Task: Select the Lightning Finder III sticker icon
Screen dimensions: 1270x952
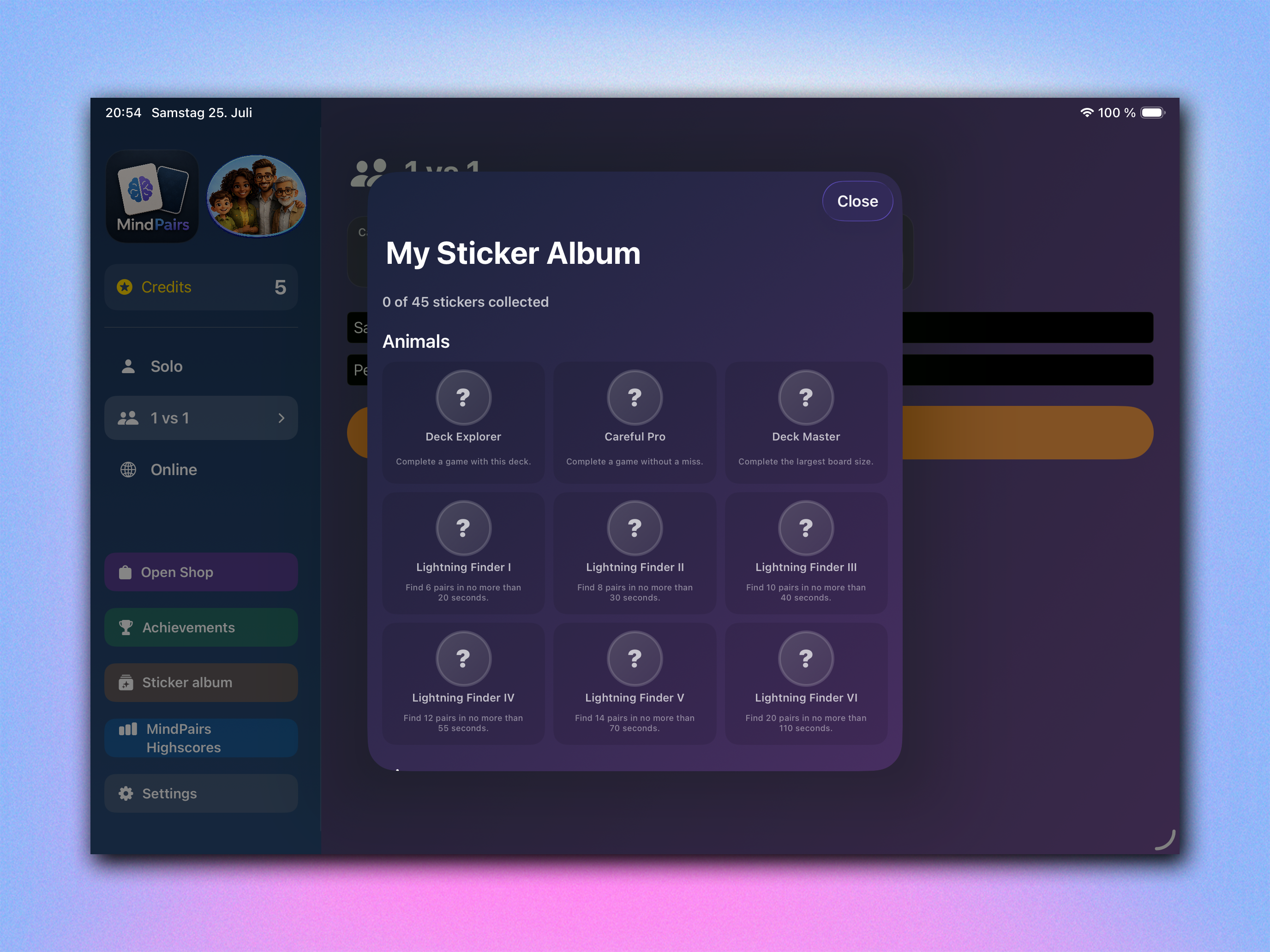Action: pos(806,528)
